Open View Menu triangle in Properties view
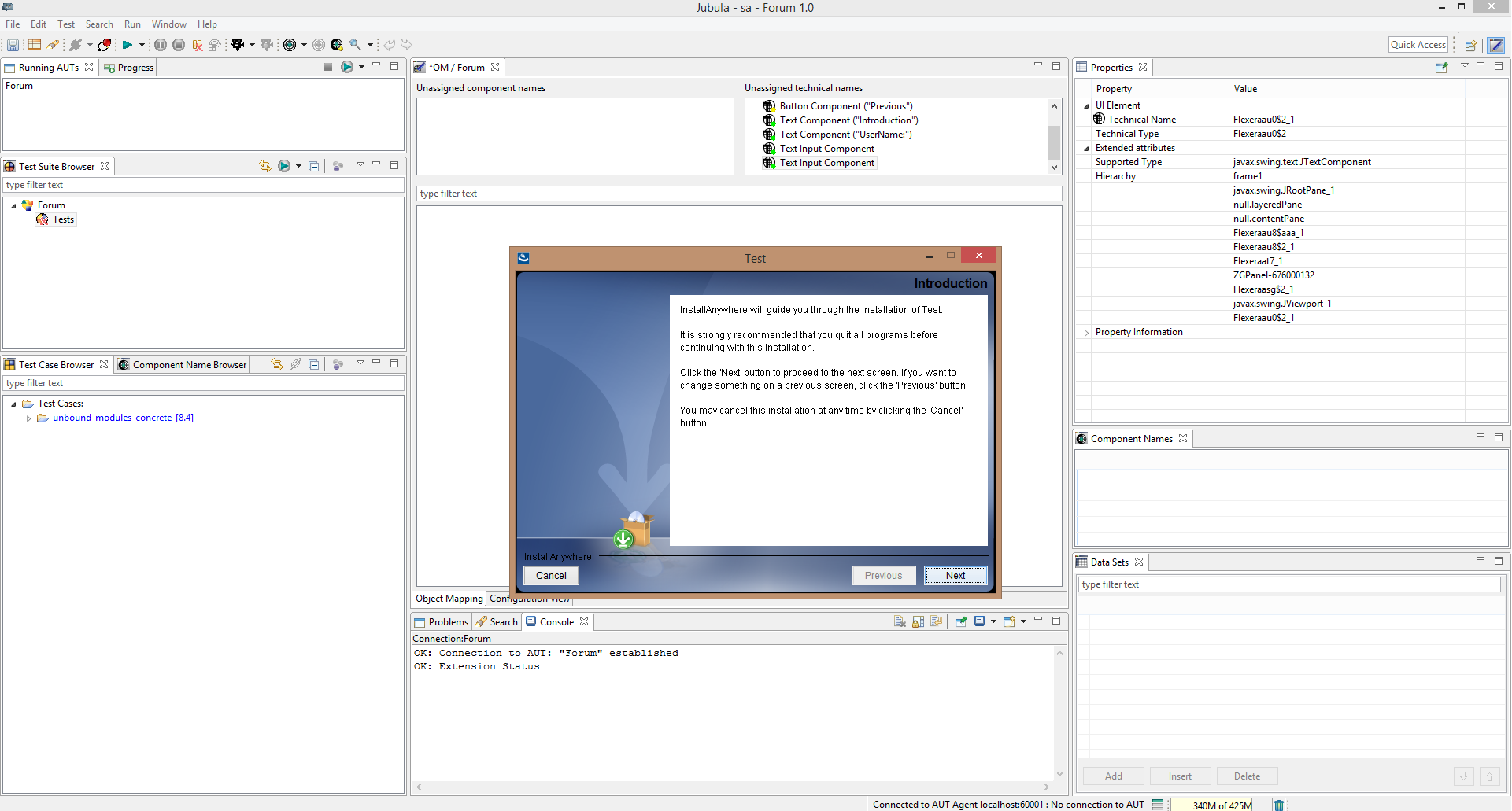This screenshot has width=1512, height=811. 1465,65
